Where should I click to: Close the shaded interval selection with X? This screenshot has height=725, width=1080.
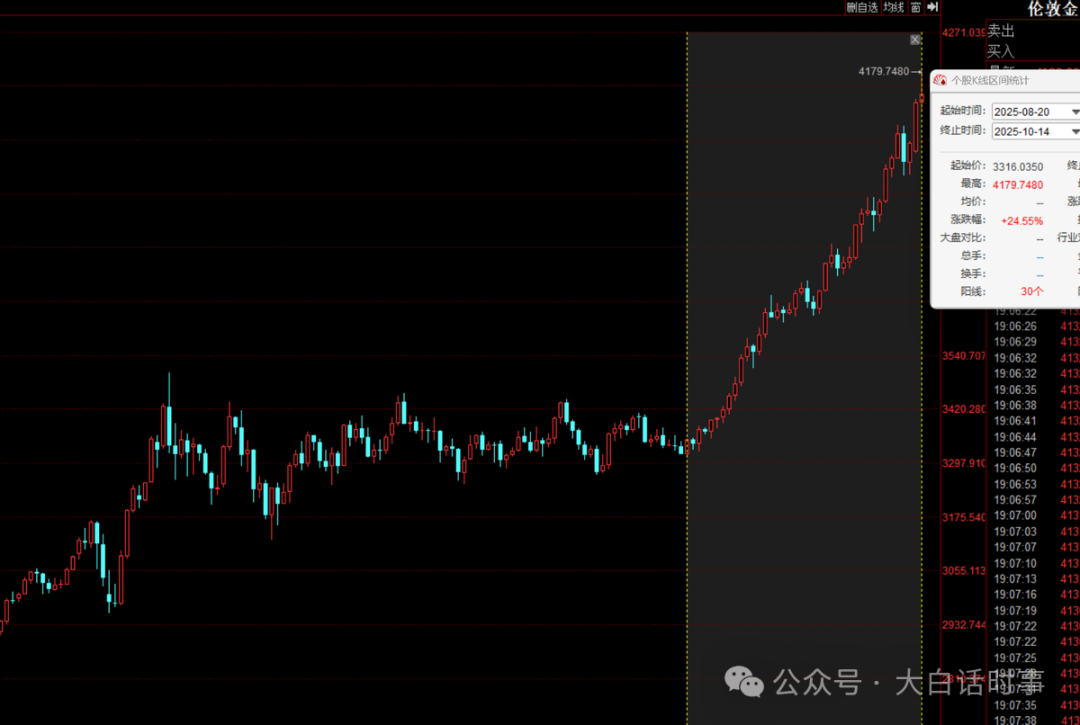coord(914,40)
